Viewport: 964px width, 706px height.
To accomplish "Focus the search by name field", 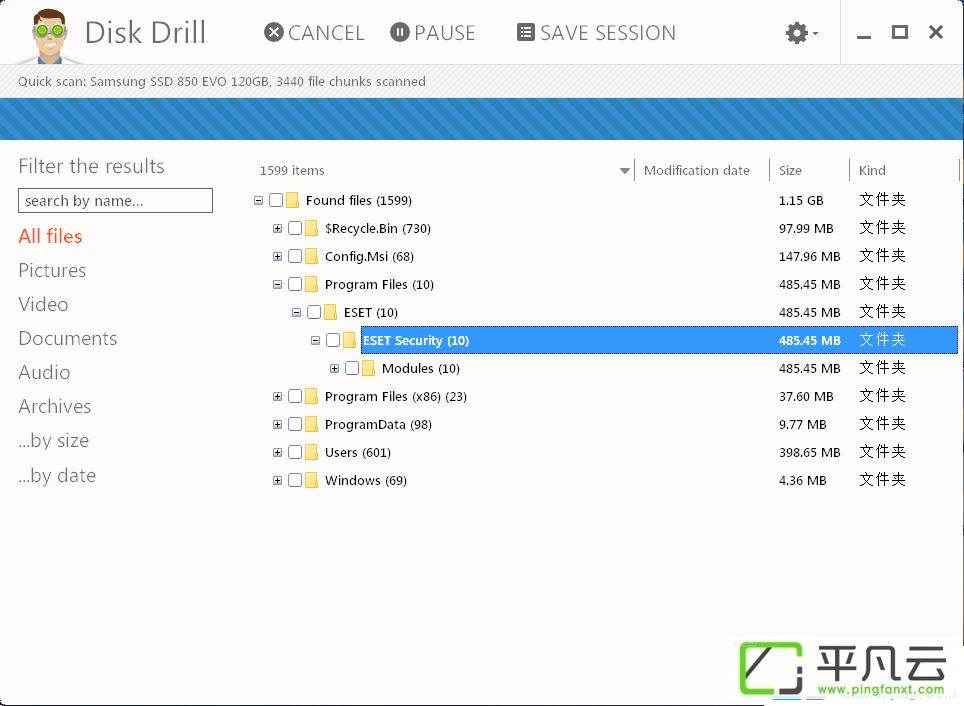I will (x=116, y=201).
